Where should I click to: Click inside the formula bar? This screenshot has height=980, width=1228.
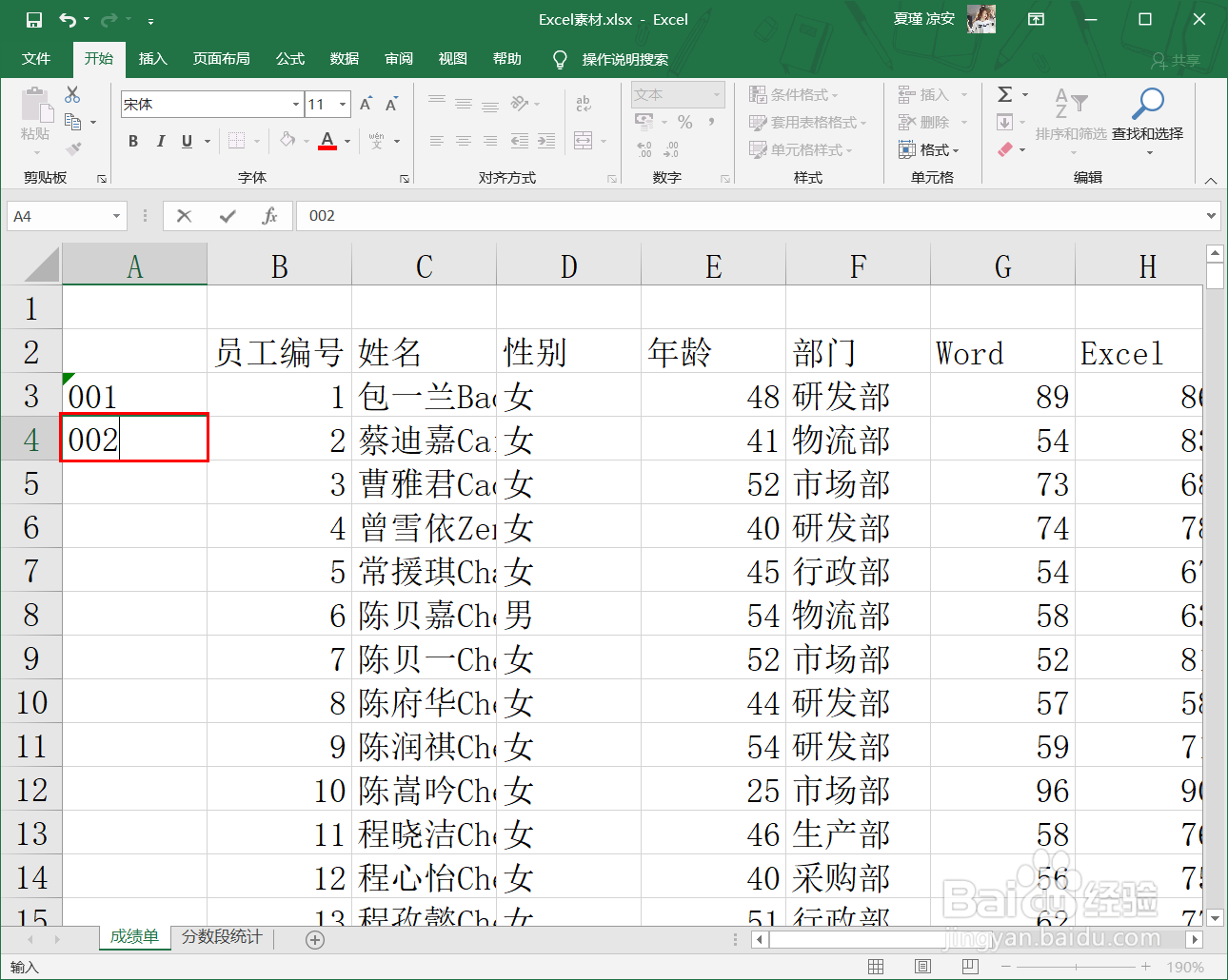point(666,215)
